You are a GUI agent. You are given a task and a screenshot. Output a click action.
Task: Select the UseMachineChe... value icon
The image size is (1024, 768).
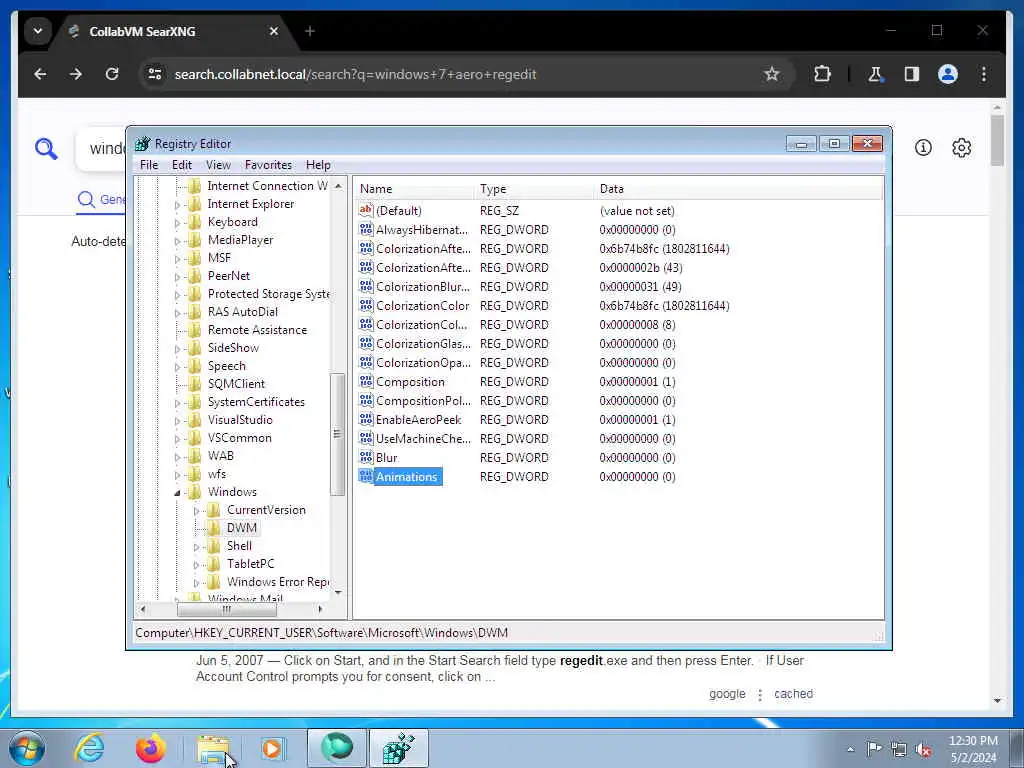pyautogui.click(x=366, y=438)
